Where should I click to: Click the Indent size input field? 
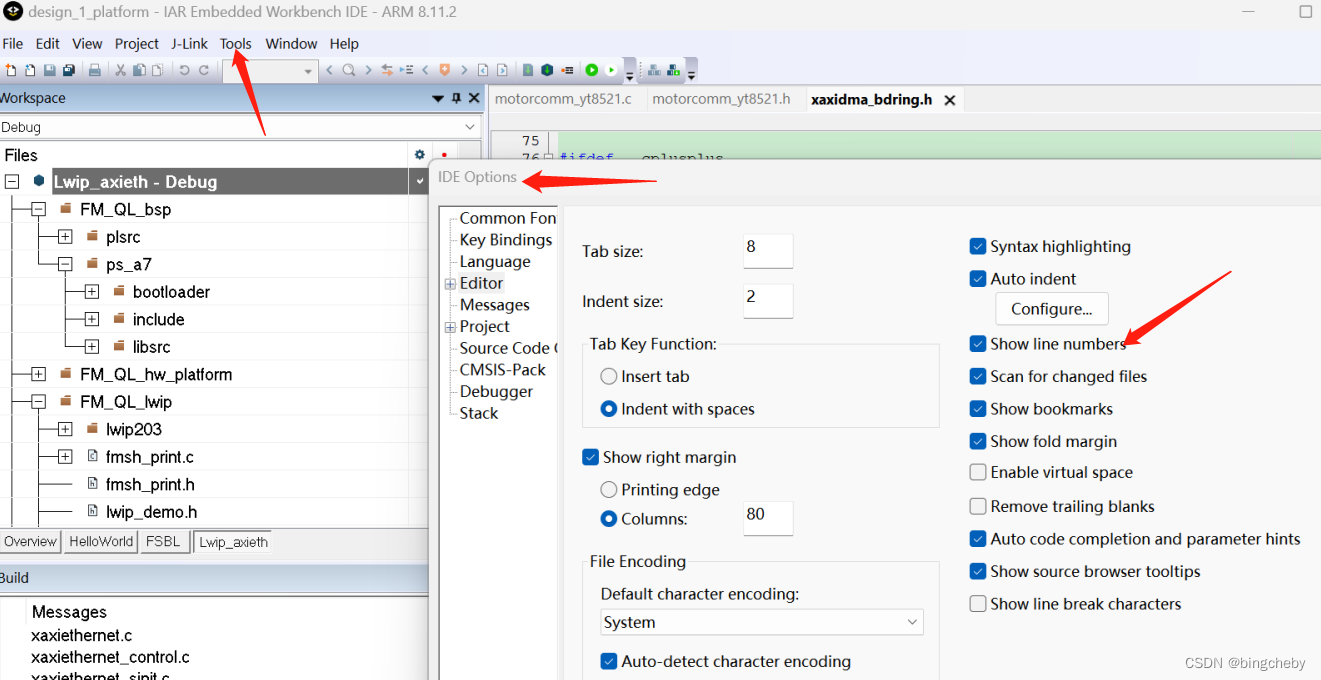(x=768, y=301)
